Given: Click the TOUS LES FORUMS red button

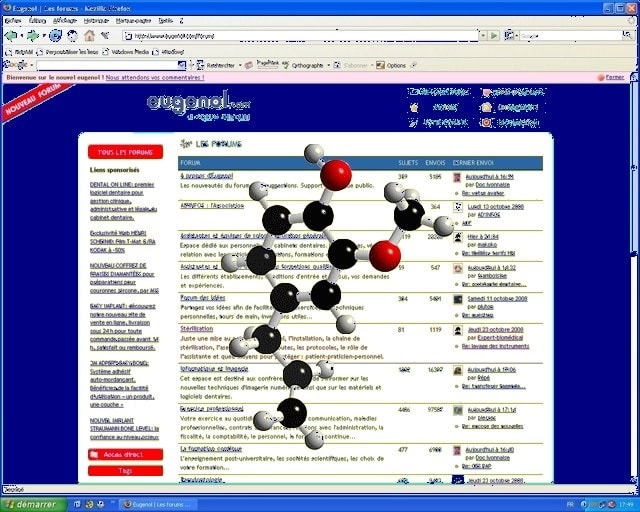Looking at the screenshot, I should [125, 152].
